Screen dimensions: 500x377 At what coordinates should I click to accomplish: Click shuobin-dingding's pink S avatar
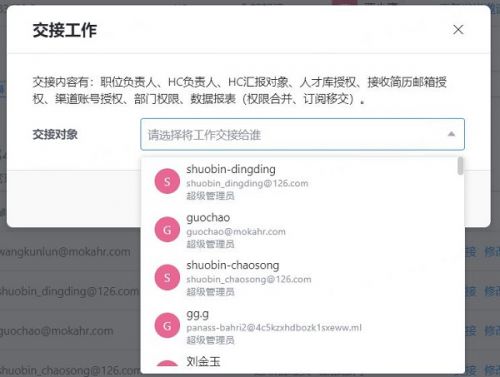[x=167, y=181]
